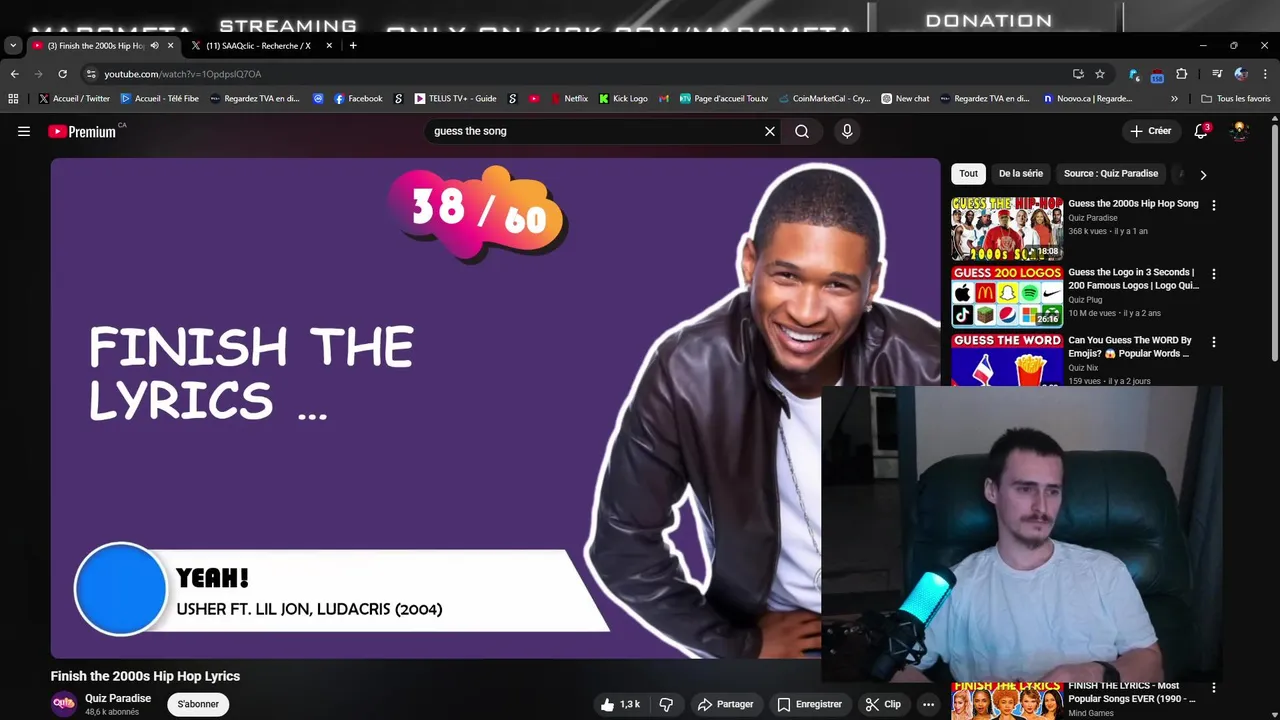
Task: Open Netflix bookmark
Action: 569,98
